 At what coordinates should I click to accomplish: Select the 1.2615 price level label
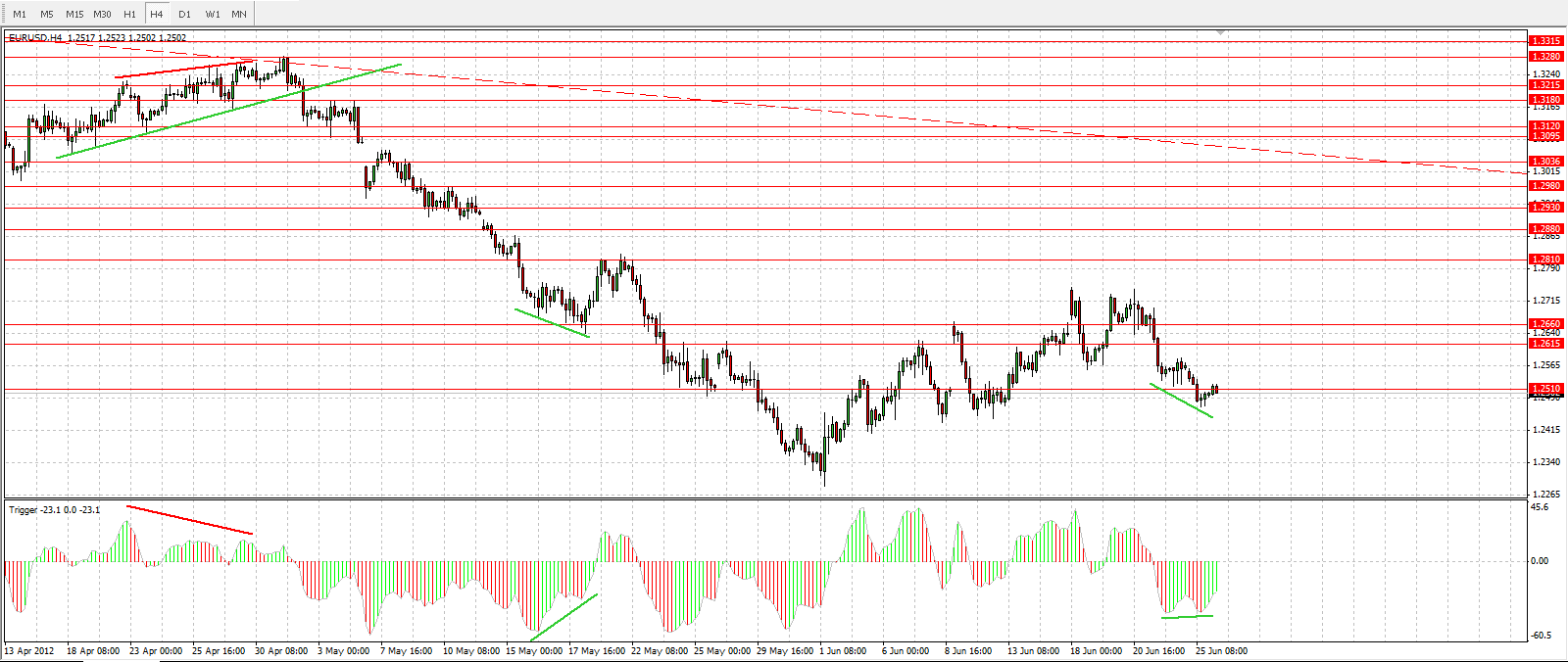(1546, 344)
